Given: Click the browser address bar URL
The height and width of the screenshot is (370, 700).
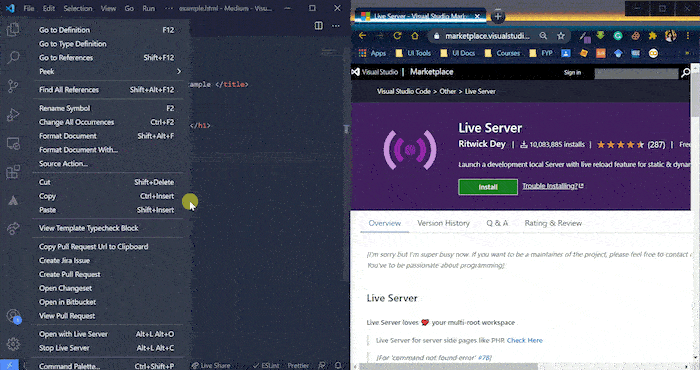Looking at the screenshot, I should 487,36.
